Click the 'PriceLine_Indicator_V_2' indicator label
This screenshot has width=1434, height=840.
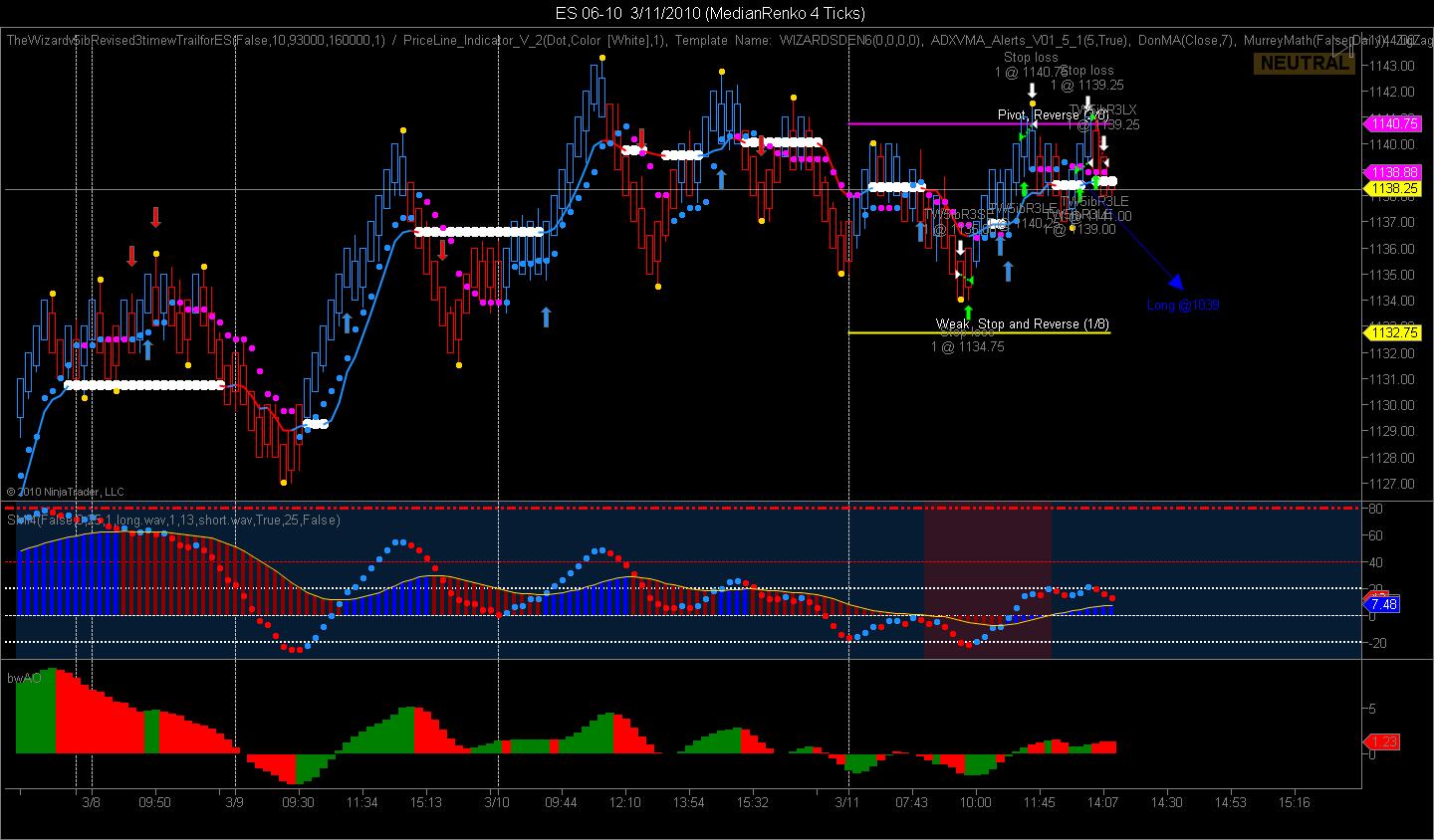[x=475, y=41]
